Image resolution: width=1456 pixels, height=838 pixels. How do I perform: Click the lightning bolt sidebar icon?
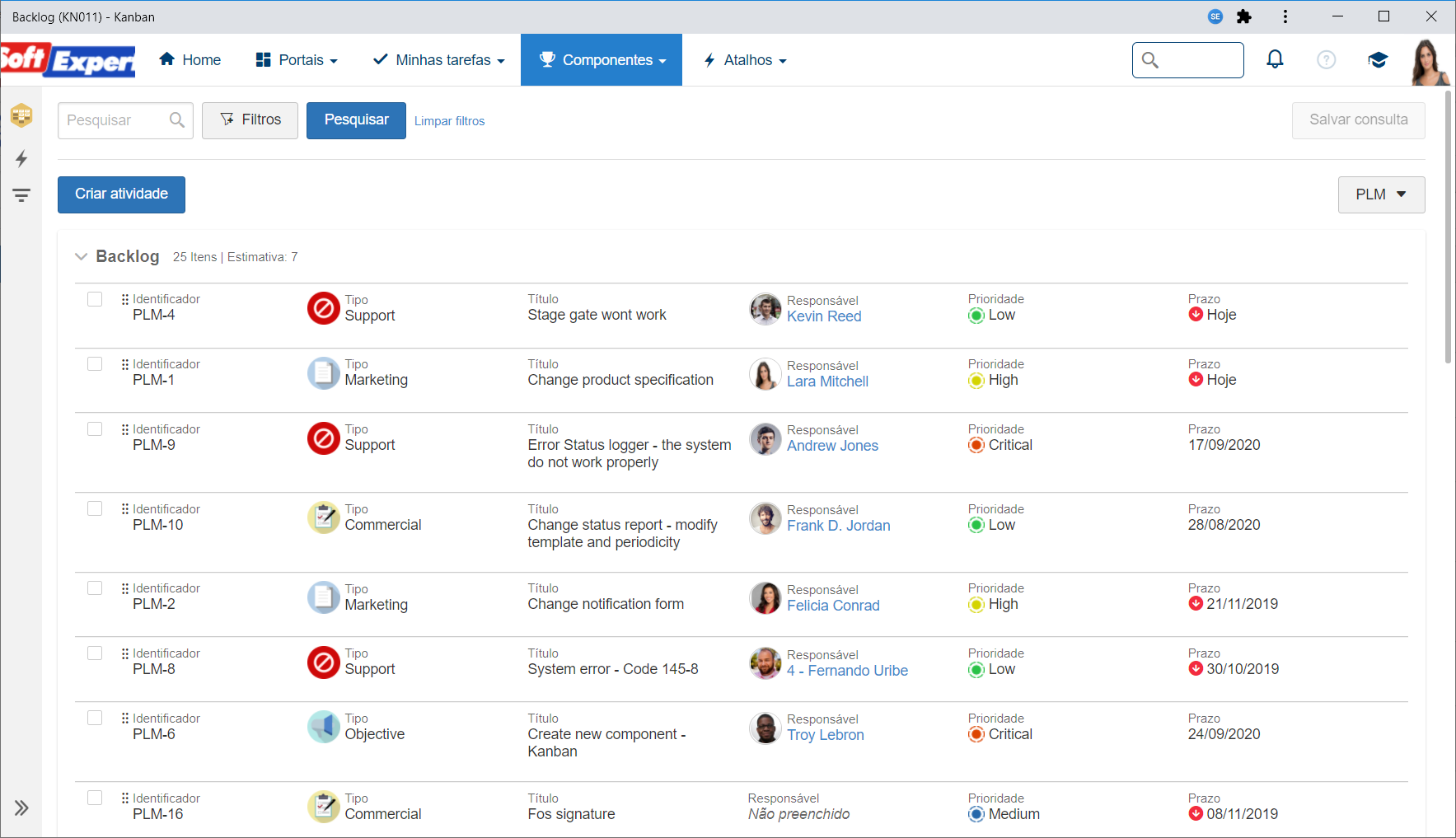pos(21,158)
